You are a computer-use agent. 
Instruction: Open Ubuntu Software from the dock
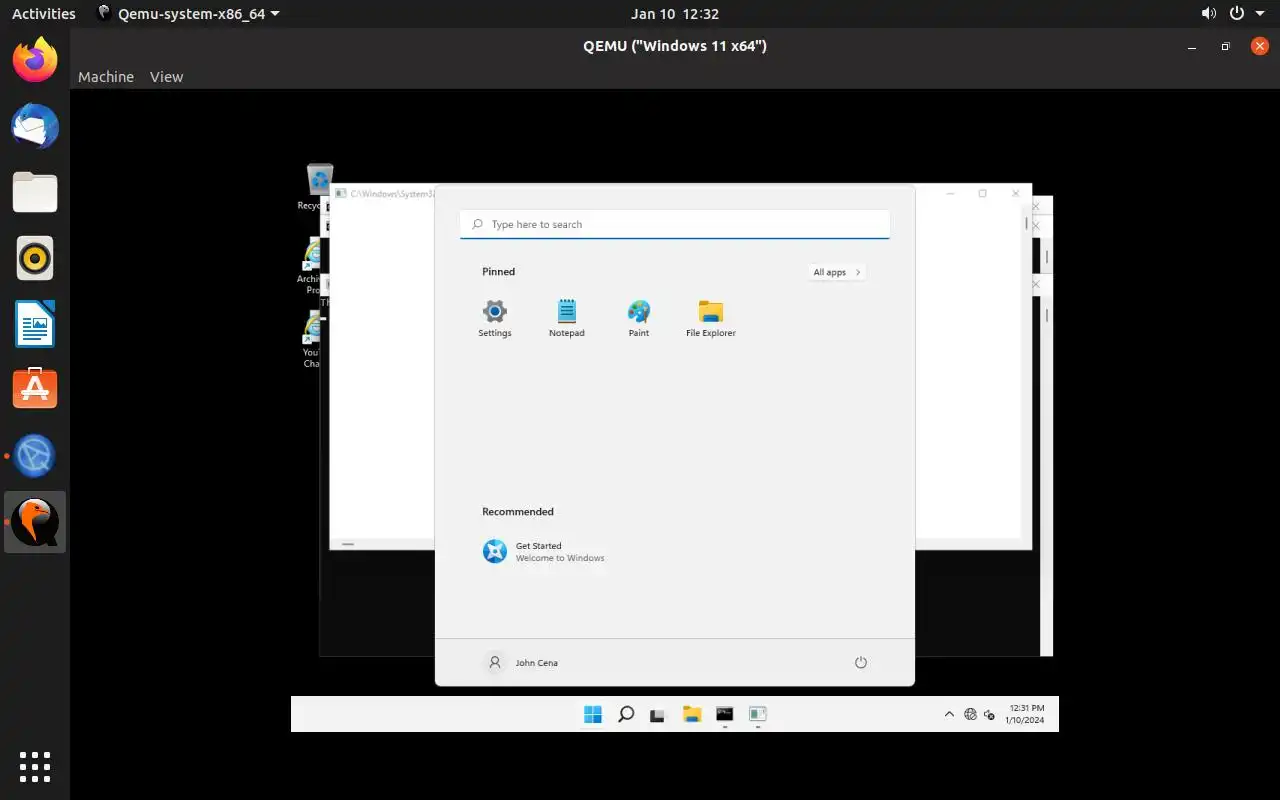[35, 390]
